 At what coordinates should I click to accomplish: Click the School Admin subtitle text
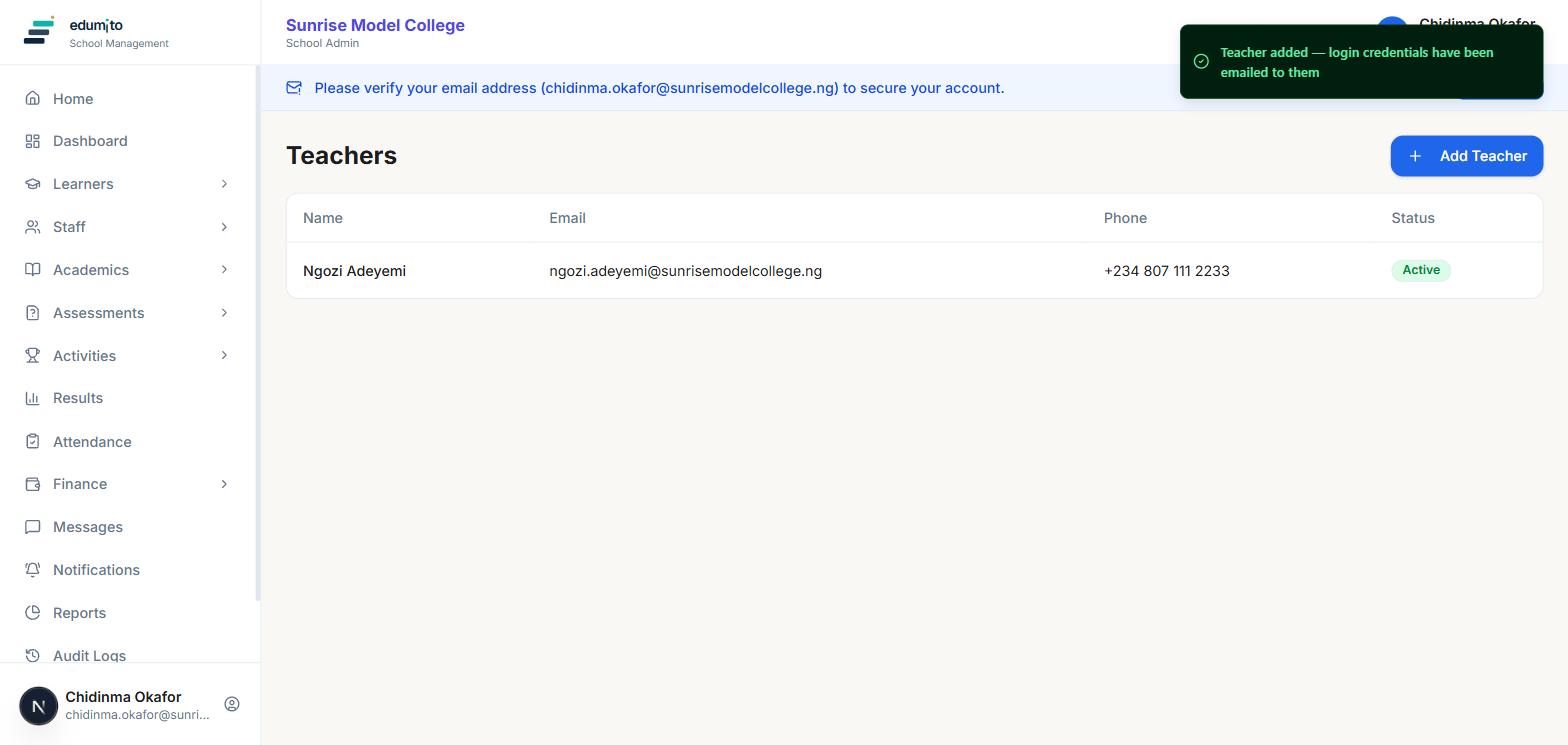pyautogui.click(x=322, y=43)
